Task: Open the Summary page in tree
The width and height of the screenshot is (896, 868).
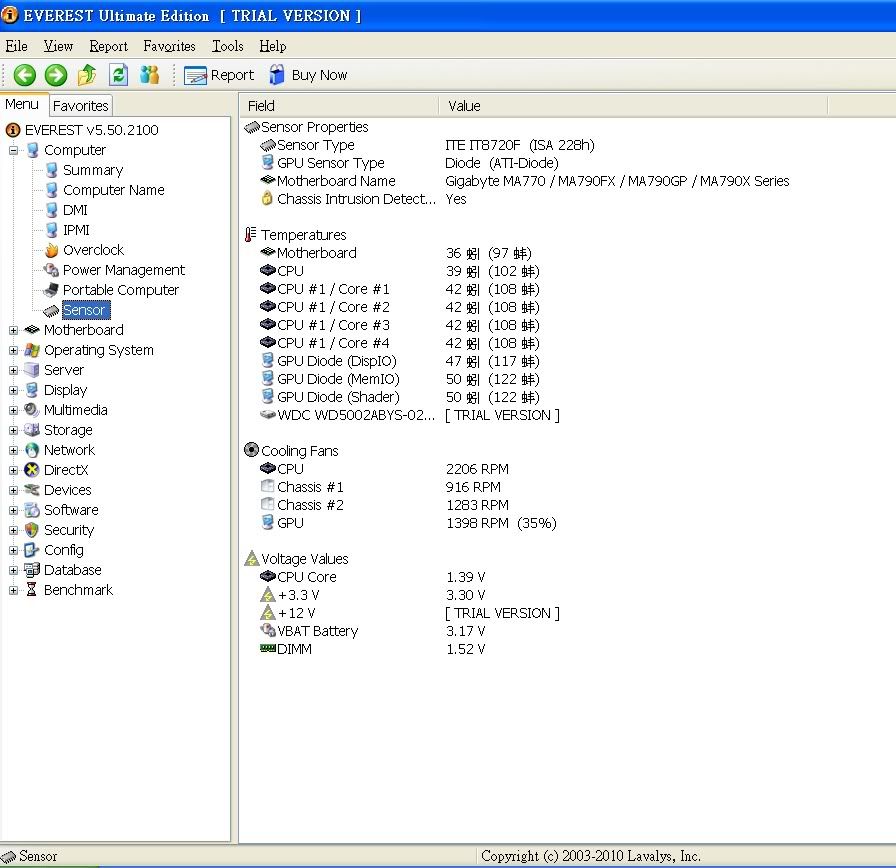Action: [x=92, y=170]
